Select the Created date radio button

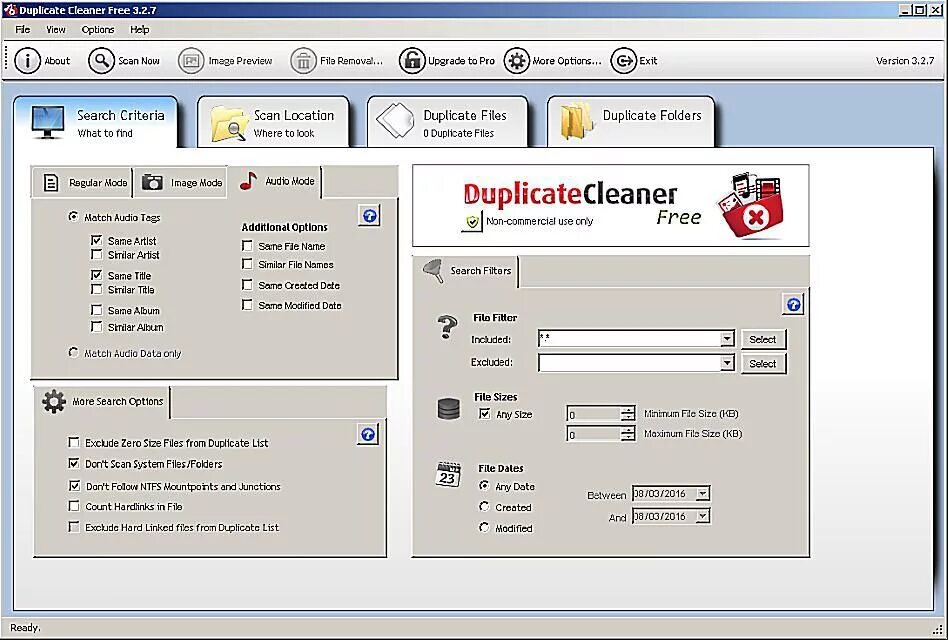484,506
